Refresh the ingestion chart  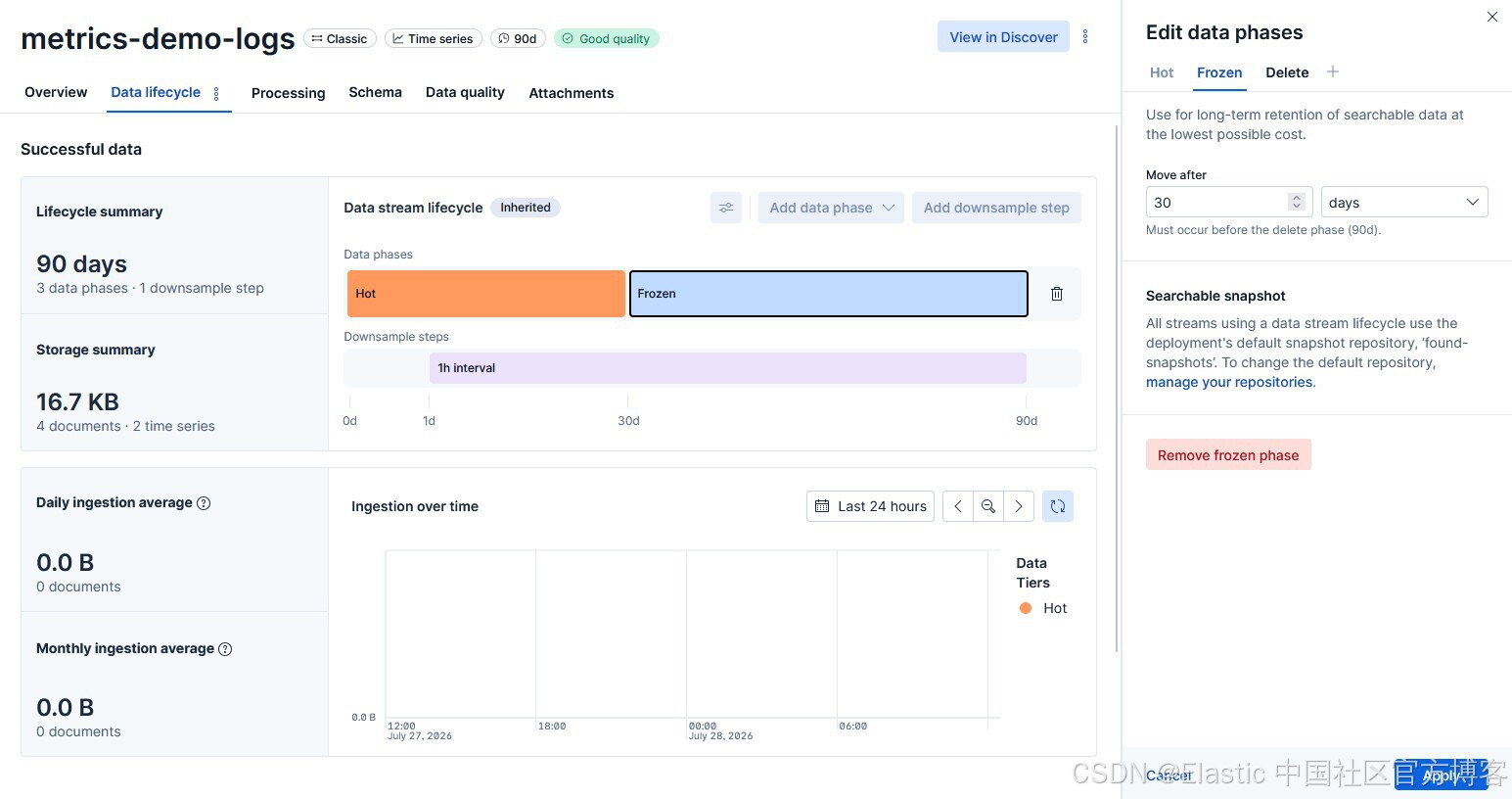coord(1058,506)
